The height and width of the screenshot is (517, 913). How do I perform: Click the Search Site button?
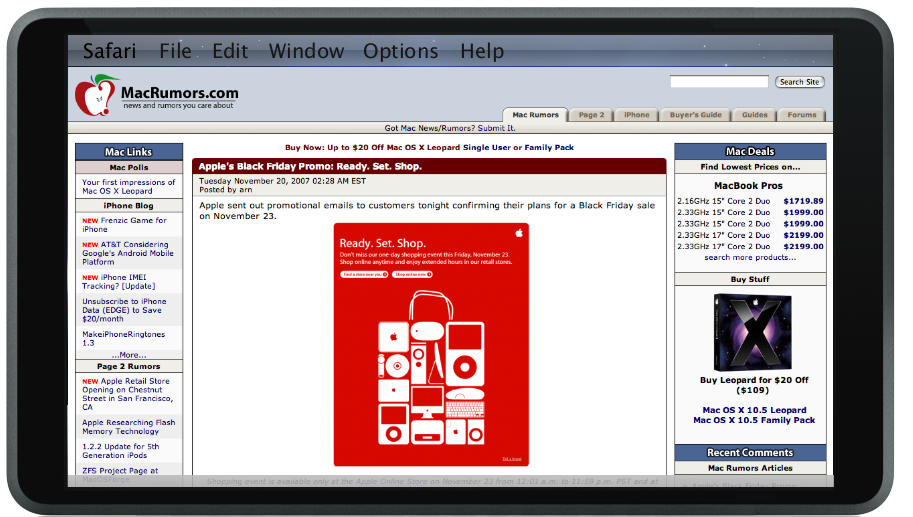pyautogui.click(x=799, y=82)
